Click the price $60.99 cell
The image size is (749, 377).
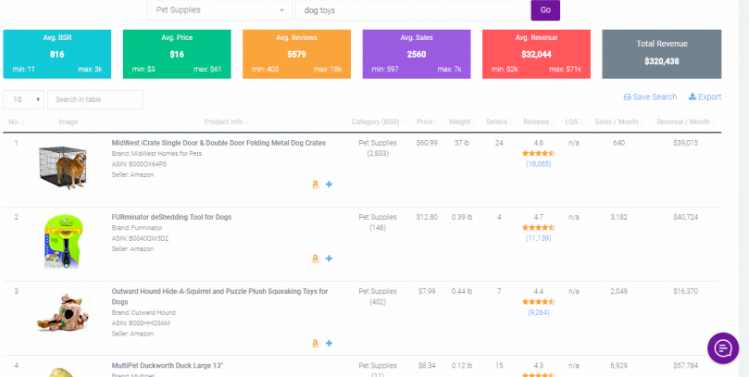pyautogui.click(x=427, y=143)
